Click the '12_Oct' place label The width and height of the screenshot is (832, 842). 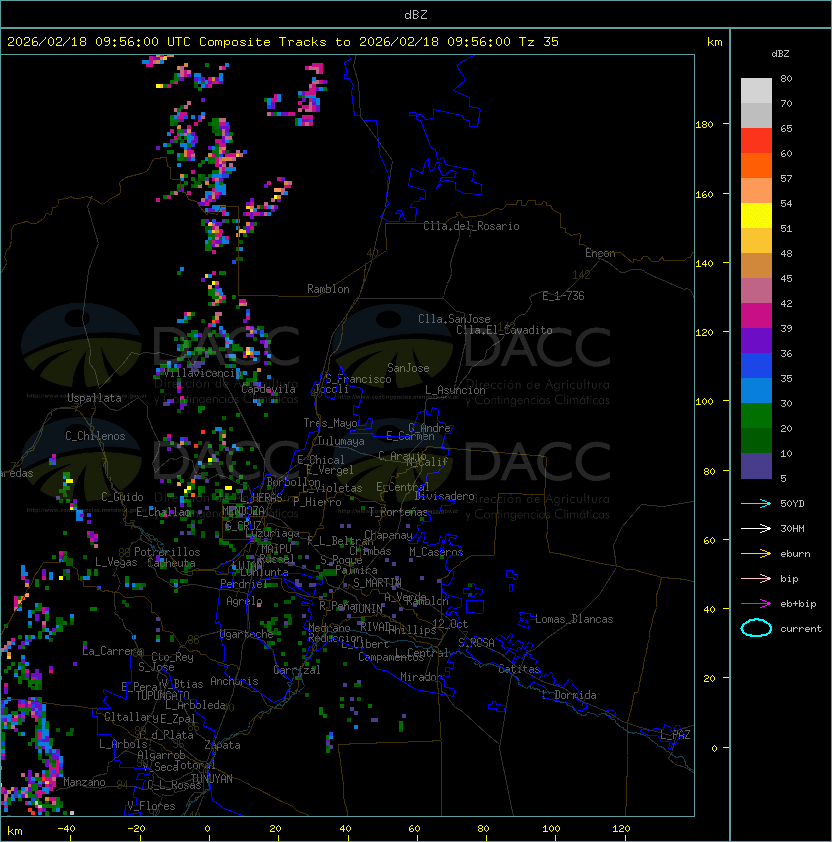tap(450, 623)
